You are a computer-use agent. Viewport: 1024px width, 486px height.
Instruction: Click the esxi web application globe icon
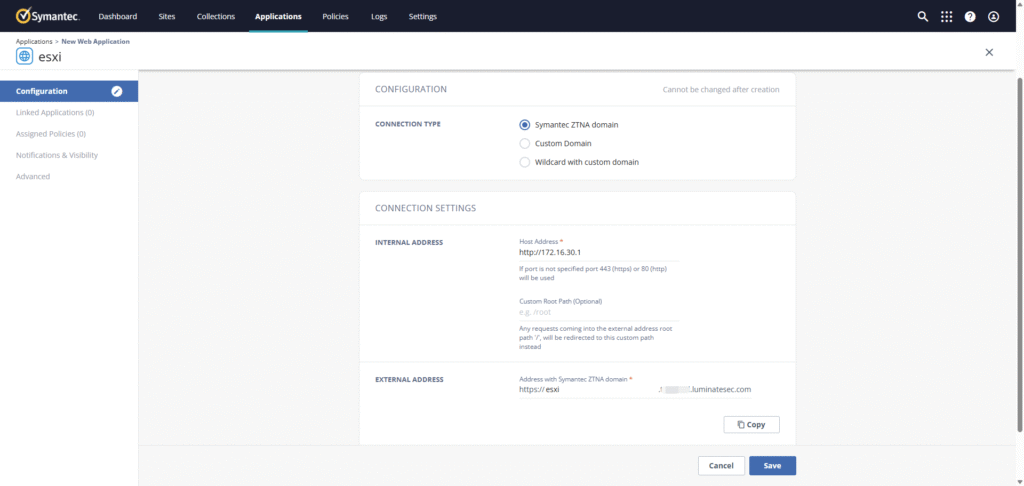pyautogui.click(x=24, y=56)
